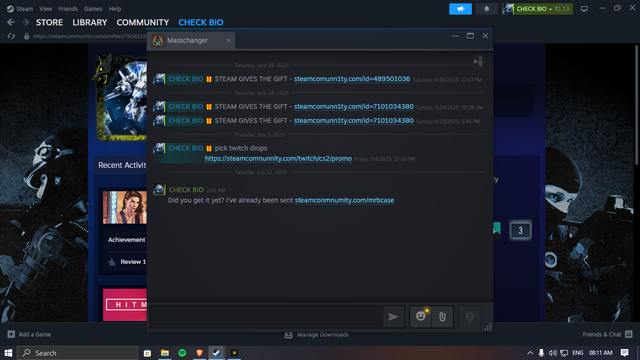Click the Steam page vertical scrollbar
This screenshot has width=640, height=360.
tap(636, 104)
